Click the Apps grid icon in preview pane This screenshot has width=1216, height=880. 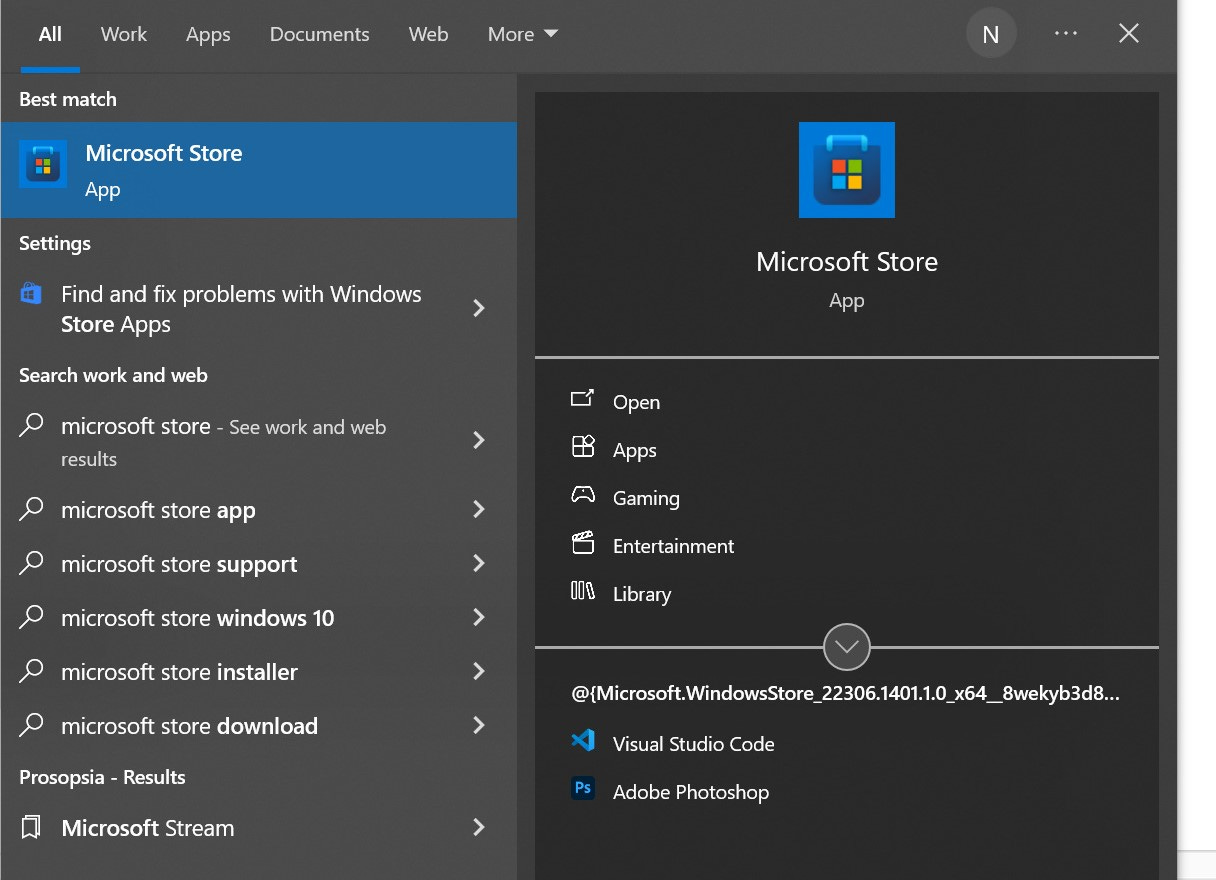coord(583,447)
